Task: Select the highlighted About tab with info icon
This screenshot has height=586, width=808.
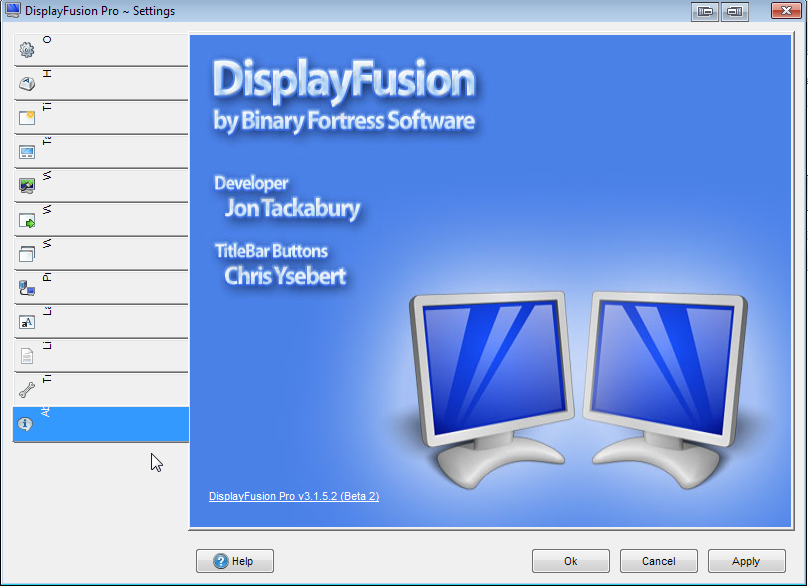Action: [100, 424]
